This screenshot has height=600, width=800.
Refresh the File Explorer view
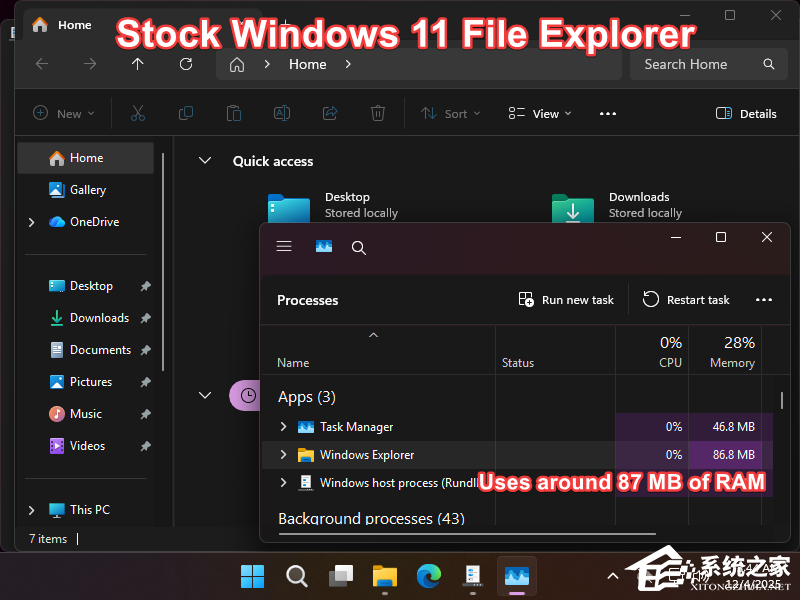[186, 64]
